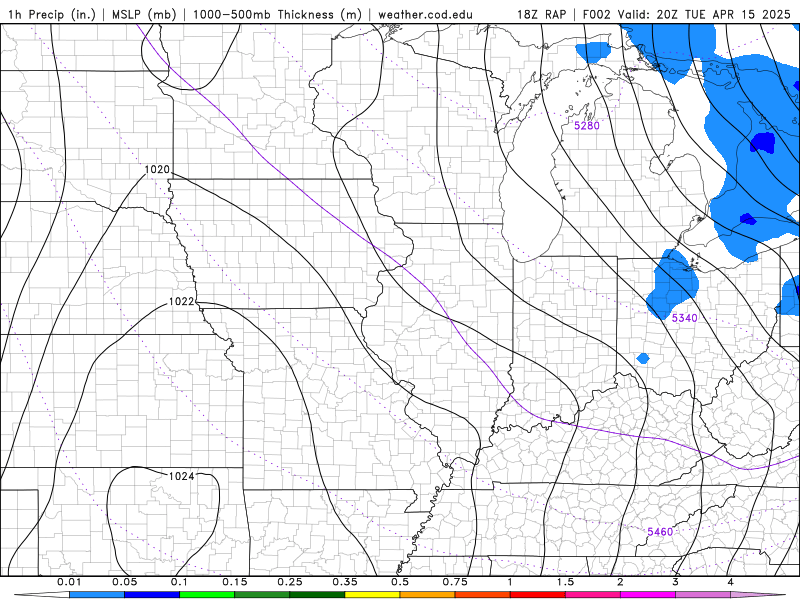Click the 0.05 legend value
This screenshot has height=600, width=800.
(x=124, y=582)
